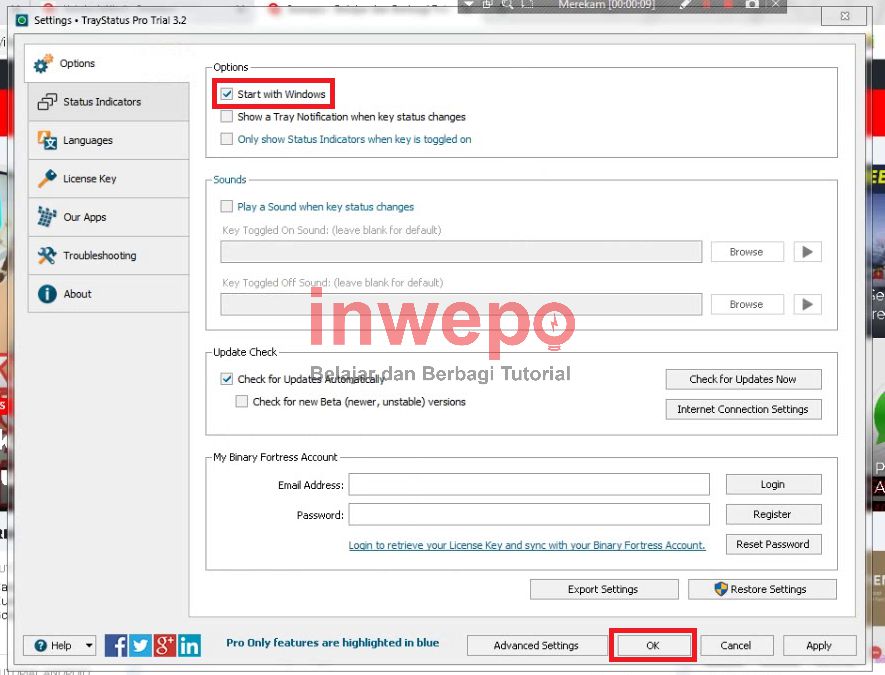The image size is (885, 675).
Task: Open the Google Plus icon link
Action: click(165, 645)
